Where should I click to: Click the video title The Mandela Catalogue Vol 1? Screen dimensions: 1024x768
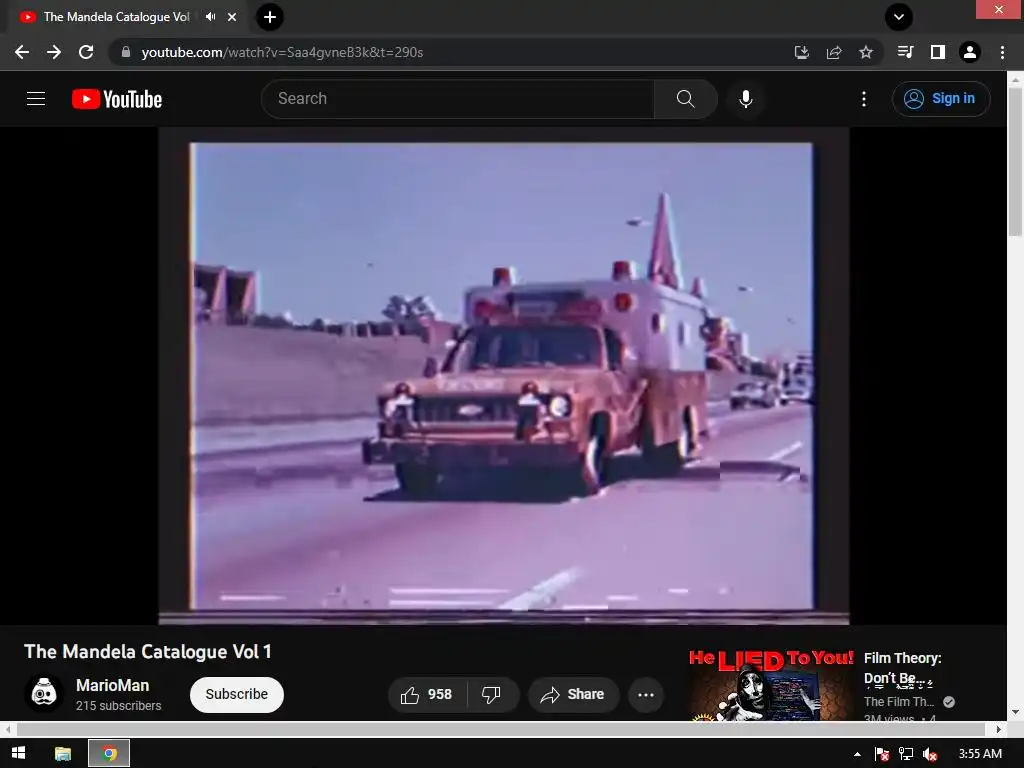[148, 652]
